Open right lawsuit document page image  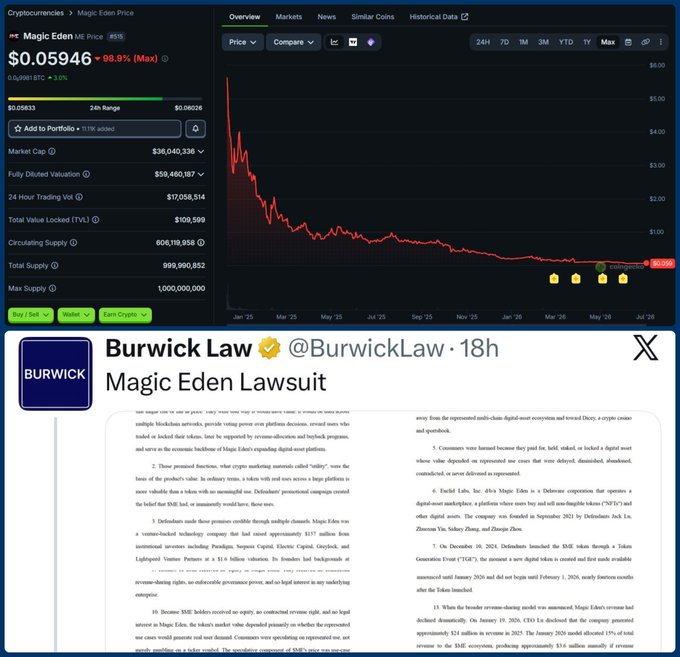click(x=523, y=531)
